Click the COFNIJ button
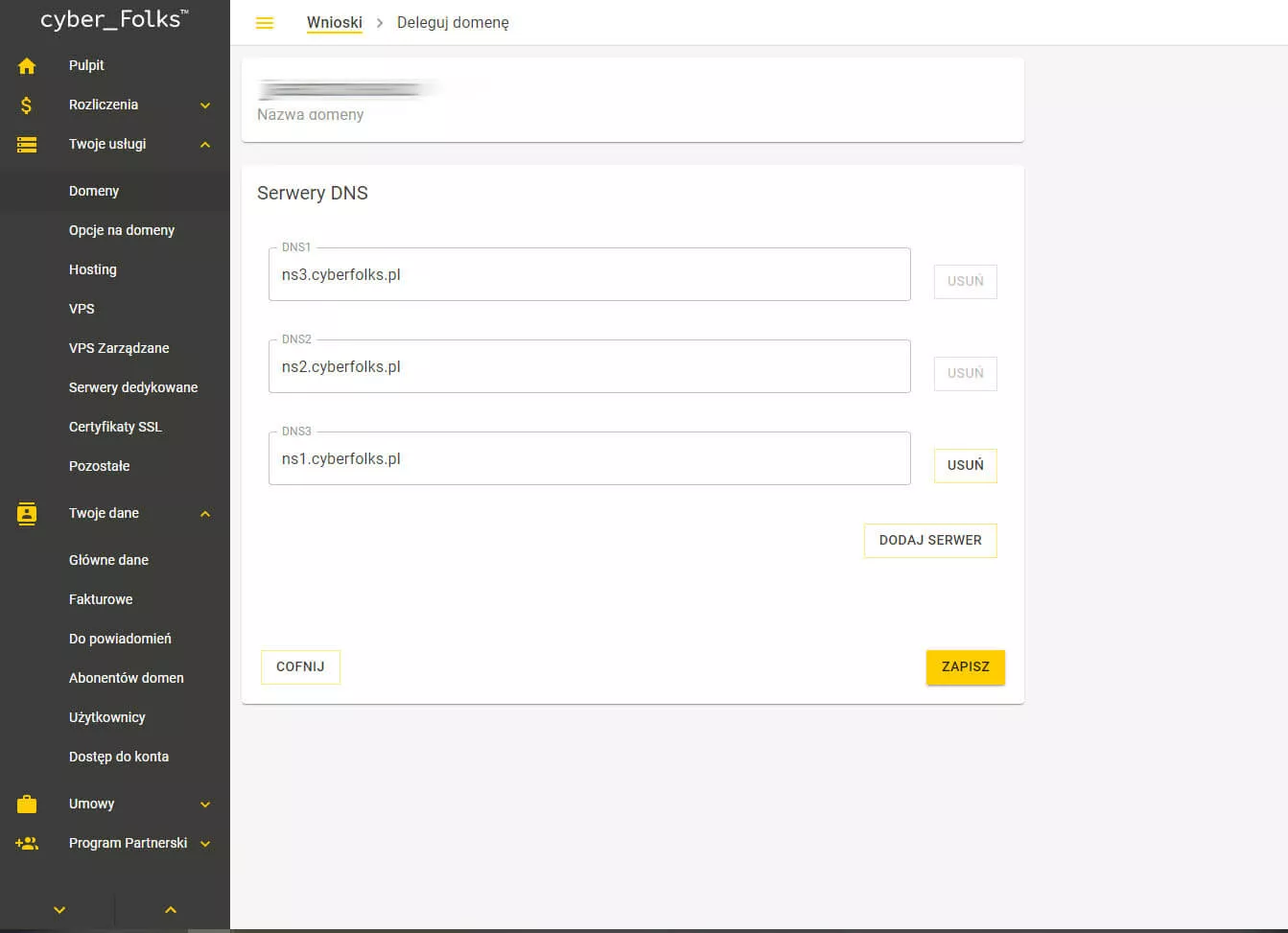1288x933 pixels. click(x=300, y=666)
